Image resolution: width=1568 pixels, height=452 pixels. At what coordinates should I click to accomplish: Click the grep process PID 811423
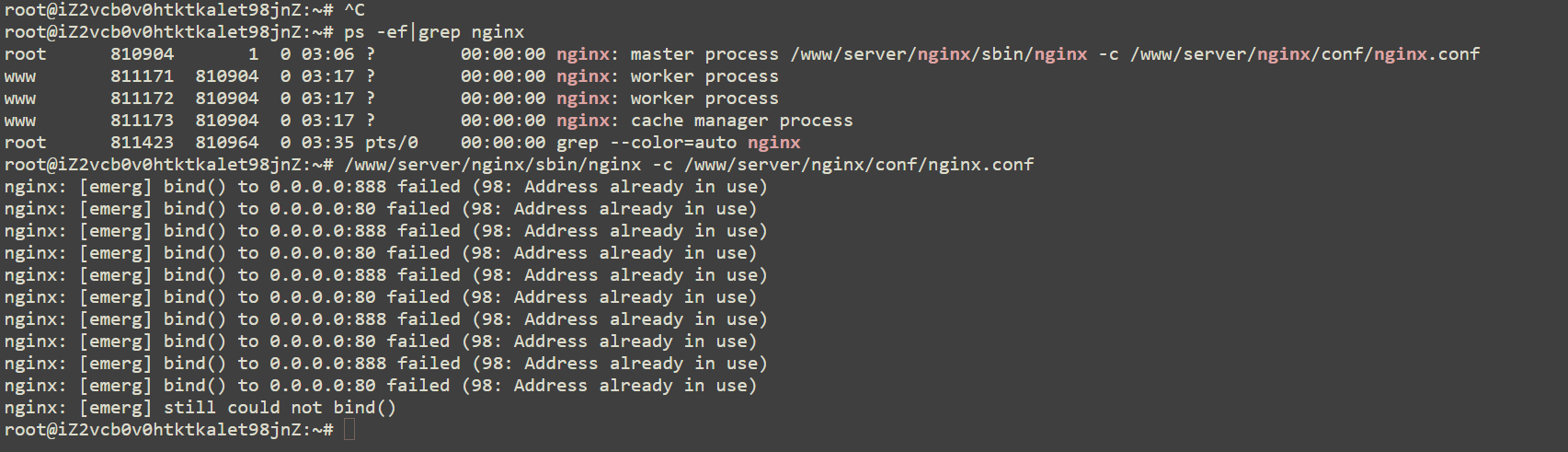point(142,143)
